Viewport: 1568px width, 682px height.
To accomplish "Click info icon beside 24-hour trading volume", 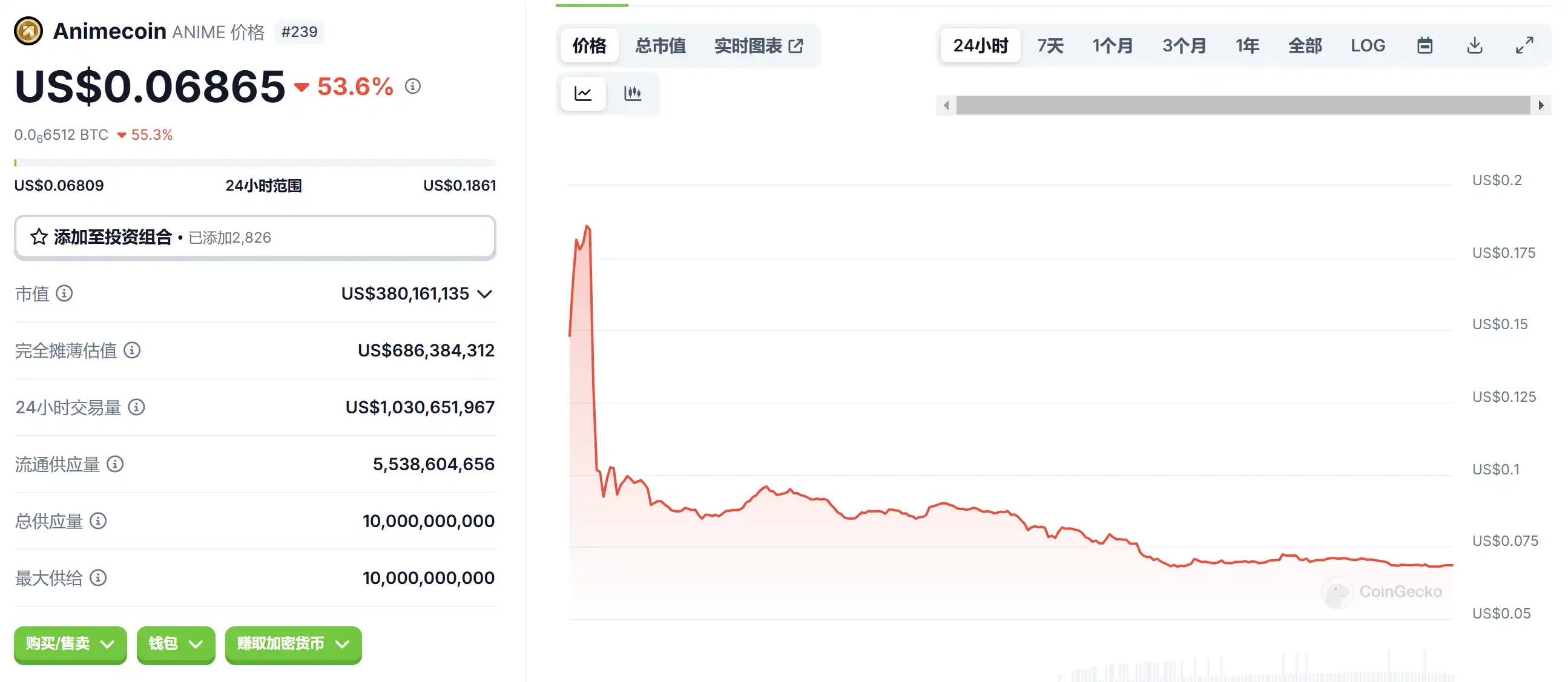I will [x=136, y=407].
